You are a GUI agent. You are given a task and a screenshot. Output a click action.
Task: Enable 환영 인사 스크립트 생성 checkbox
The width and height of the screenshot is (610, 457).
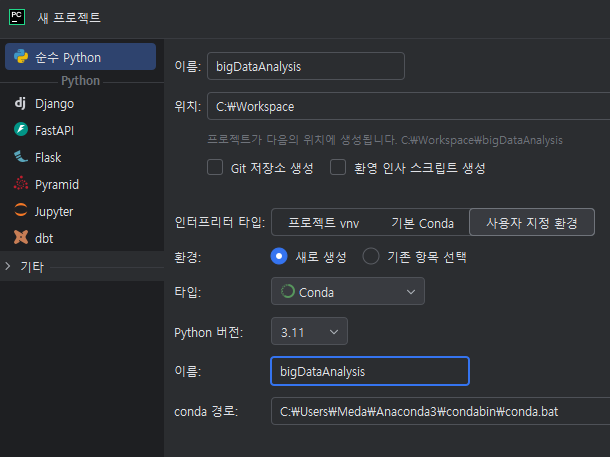(338, 168)
